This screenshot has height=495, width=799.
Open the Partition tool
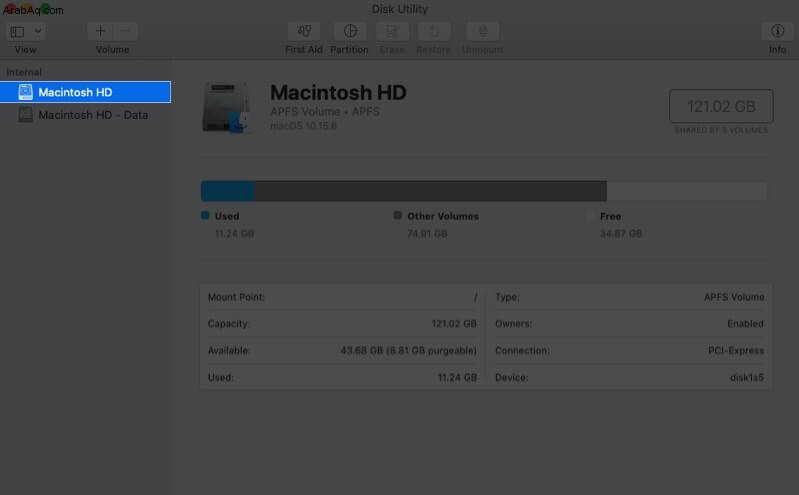coord(350,31)
